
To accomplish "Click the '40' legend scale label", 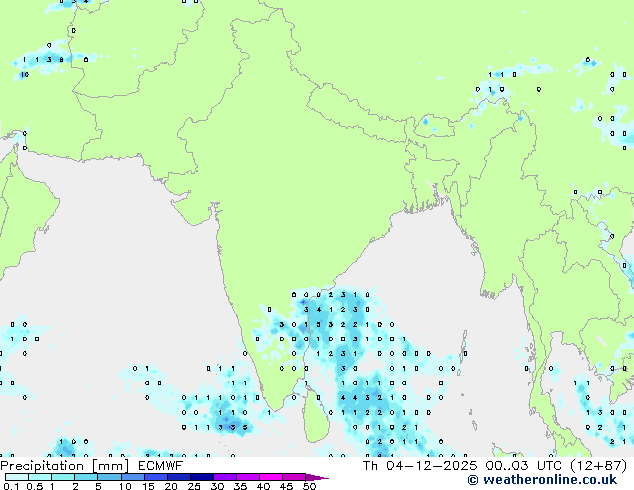I will pyautogui.click(x=263, y=486).
